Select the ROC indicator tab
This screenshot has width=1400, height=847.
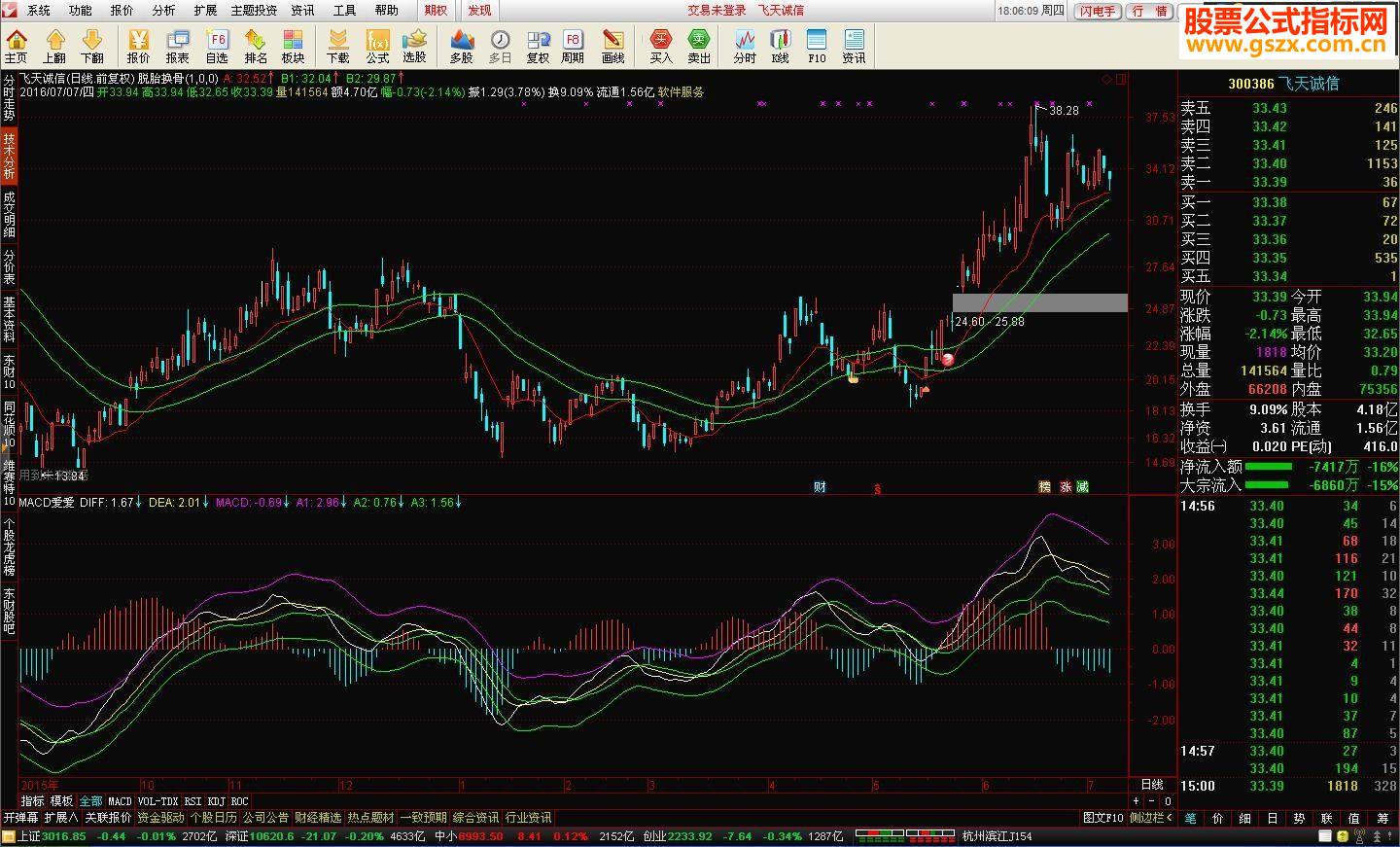pyautogui.click(x=239, y=802)
